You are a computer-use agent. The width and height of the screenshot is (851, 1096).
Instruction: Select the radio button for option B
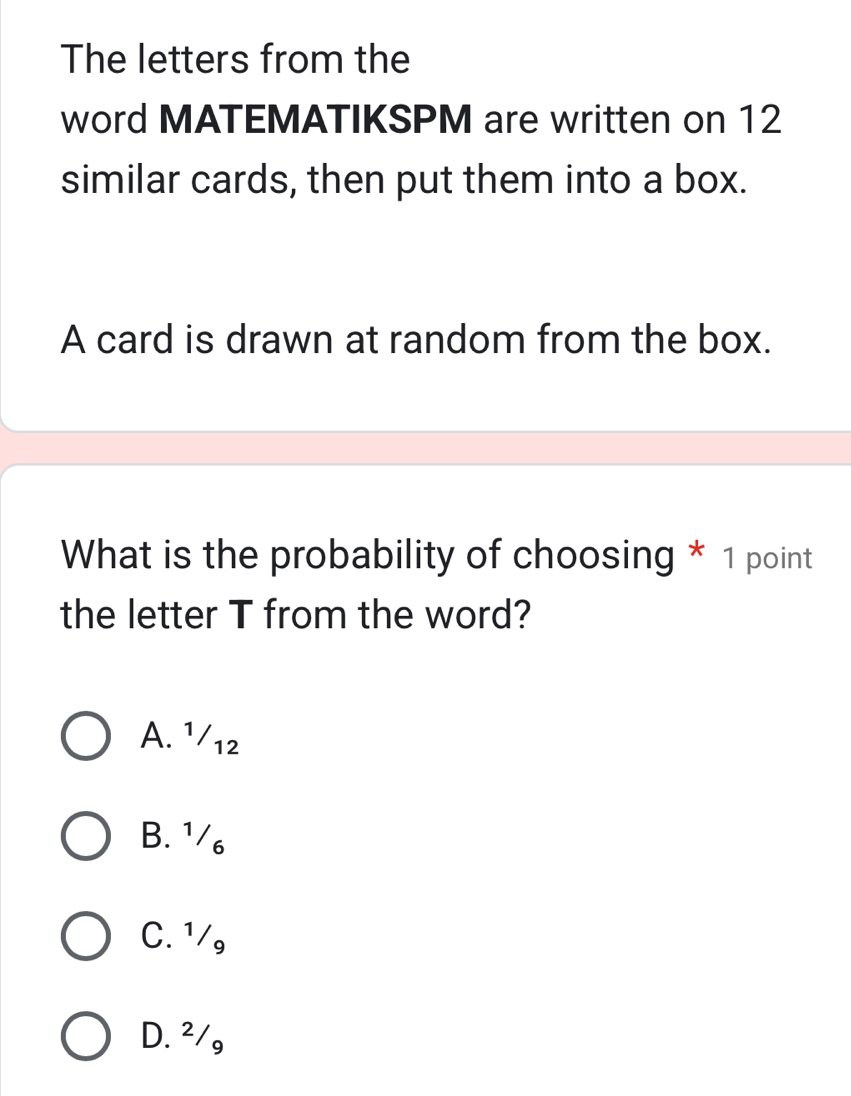pos(85,837)
